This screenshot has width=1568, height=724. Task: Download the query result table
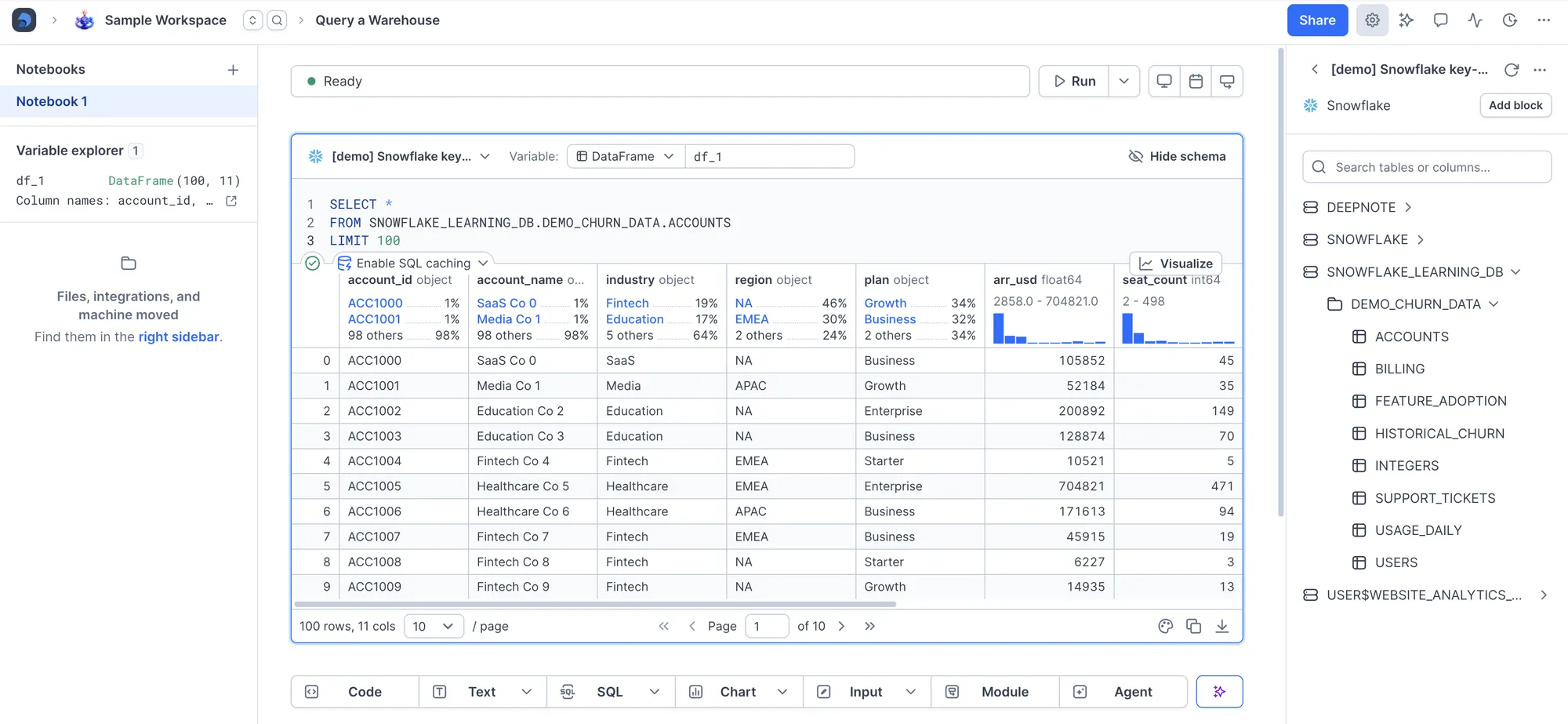(1222, 626)
